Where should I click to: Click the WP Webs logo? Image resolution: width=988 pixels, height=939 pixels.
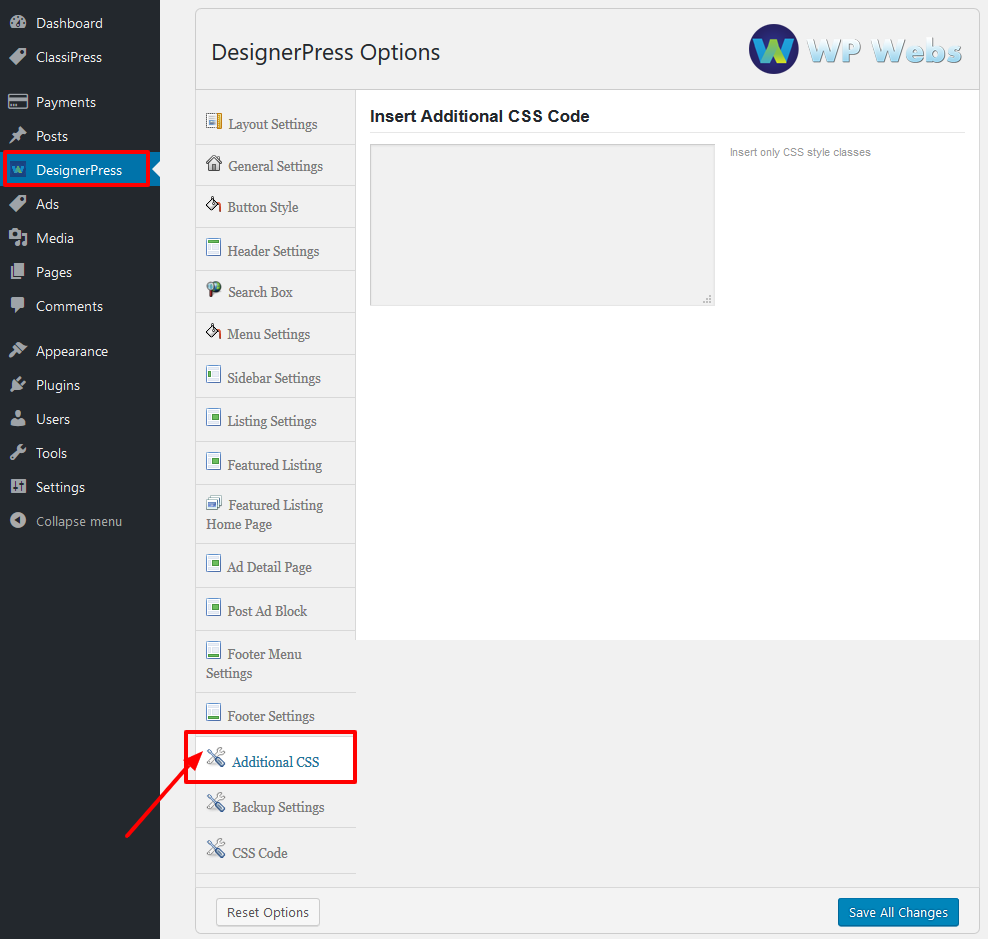coord(855,49)
